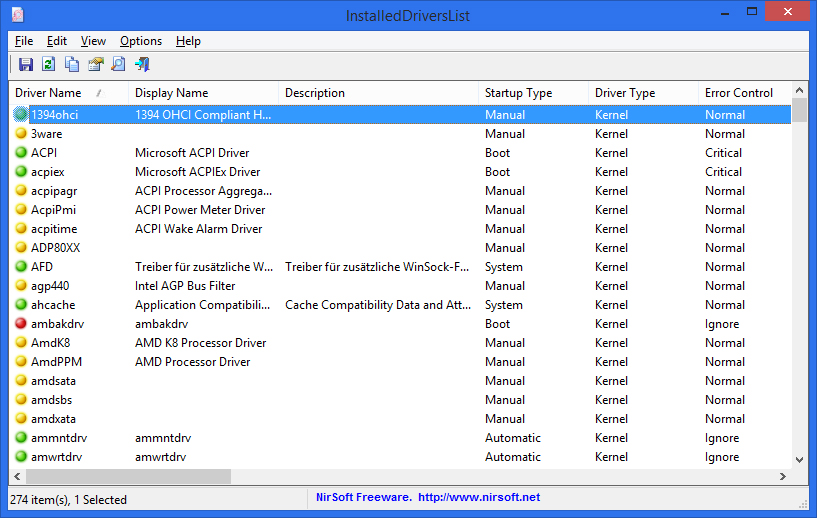The width and height of the screenshot is (817, 518).
Task: Click the horizontal scrollbar right arrow
Action: coord(783,476)
